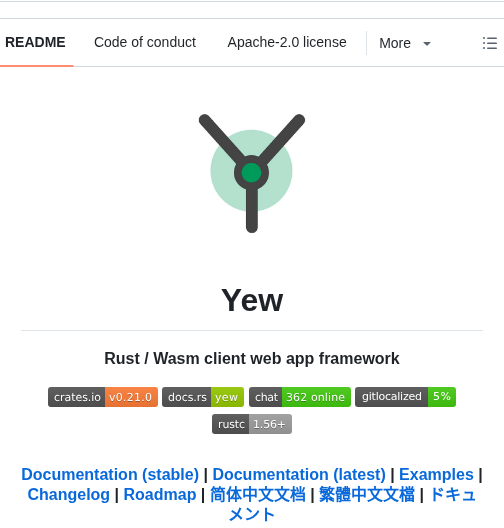Click the Yew logo image
Image resolution: width=504 pixels, height=528 pixels.
coord(252,173)
